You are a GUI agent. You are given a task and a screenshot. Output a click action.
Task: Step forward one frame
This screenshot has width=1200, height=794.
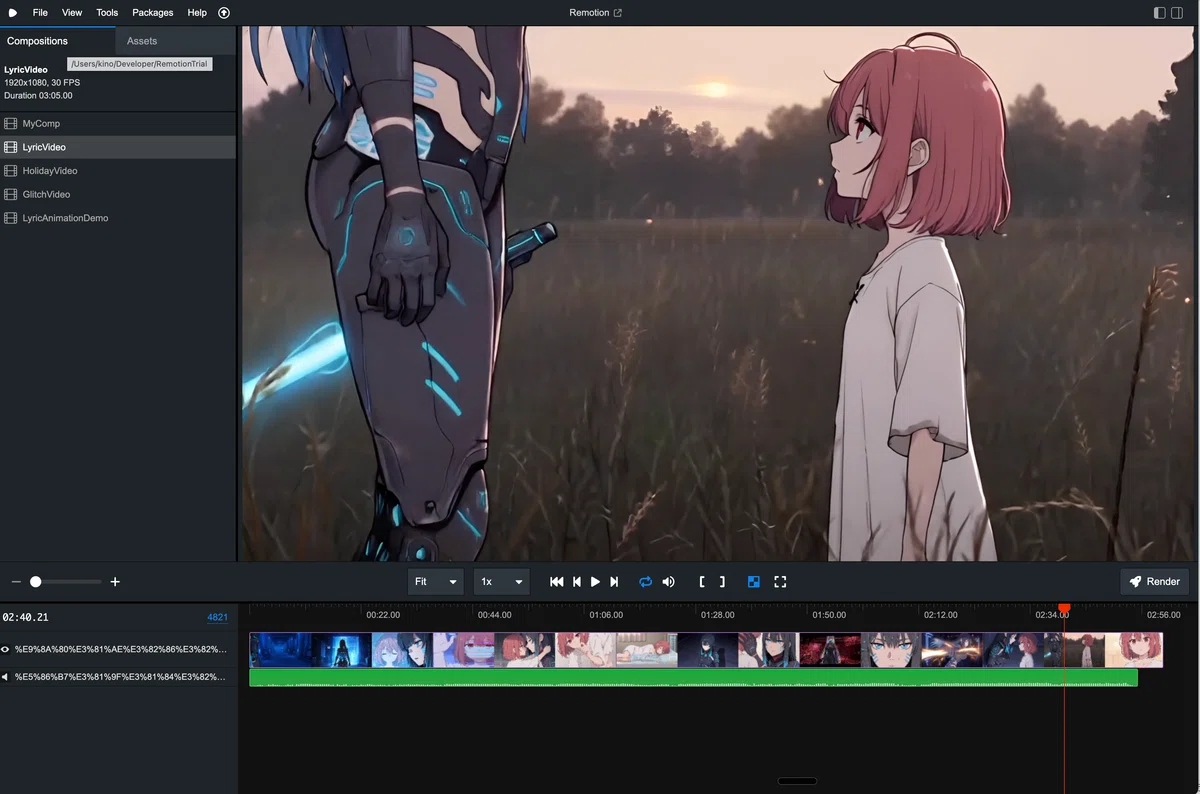[x=614, y=582]
